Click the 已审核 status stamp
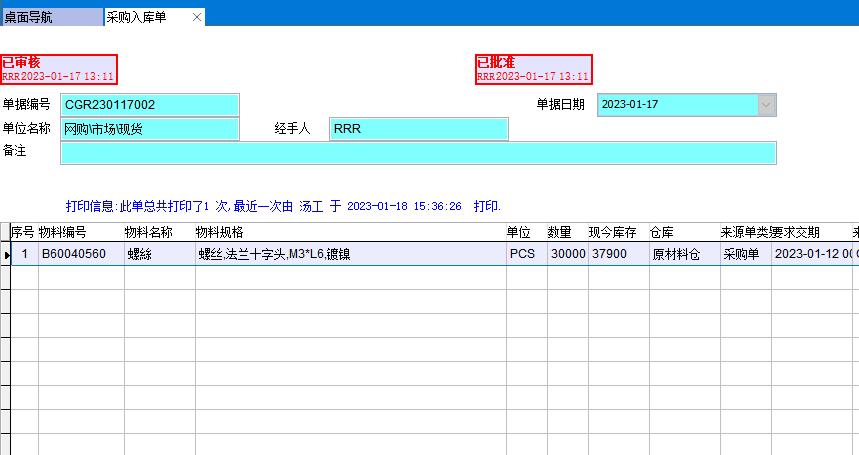This screenshot has height=455, width=859. [x=59, y=69]
